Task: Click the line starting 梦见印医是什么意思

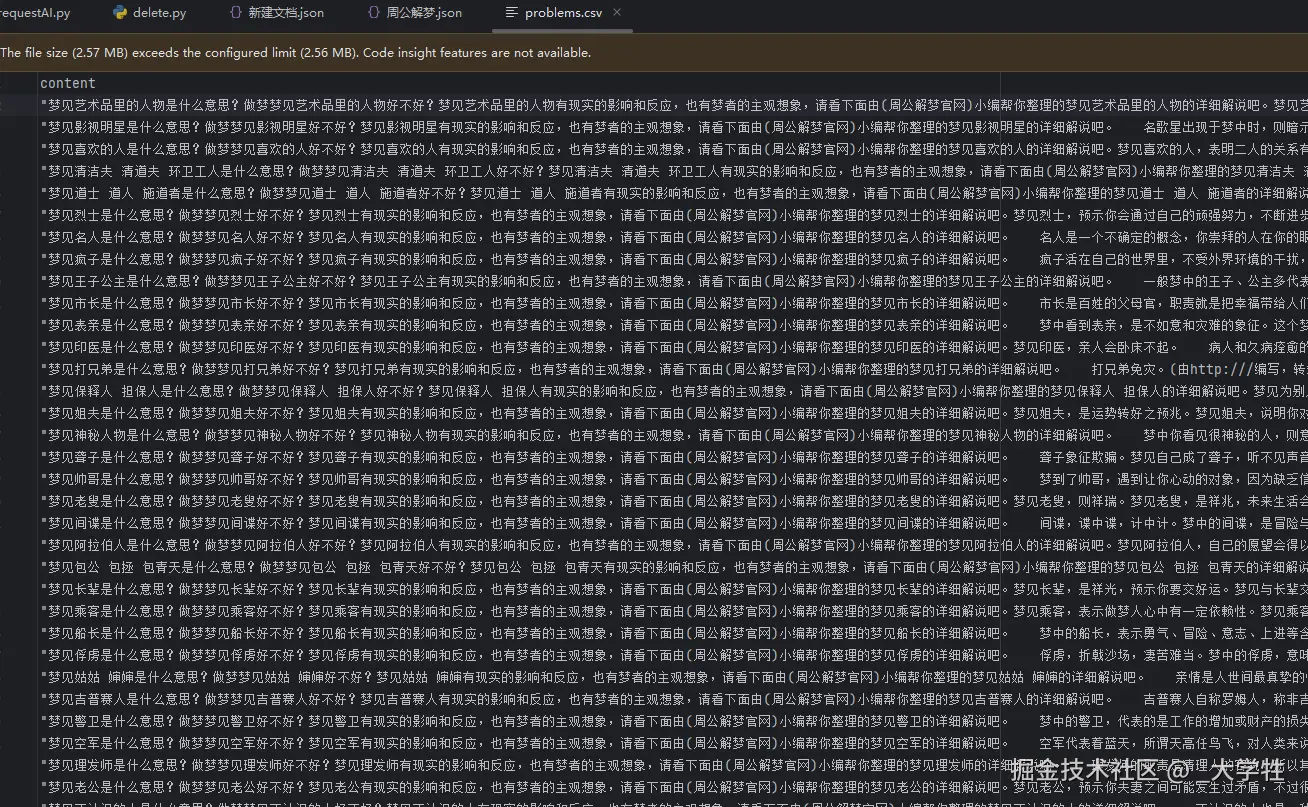Action: pyautogui.click(x=674, y=347)
